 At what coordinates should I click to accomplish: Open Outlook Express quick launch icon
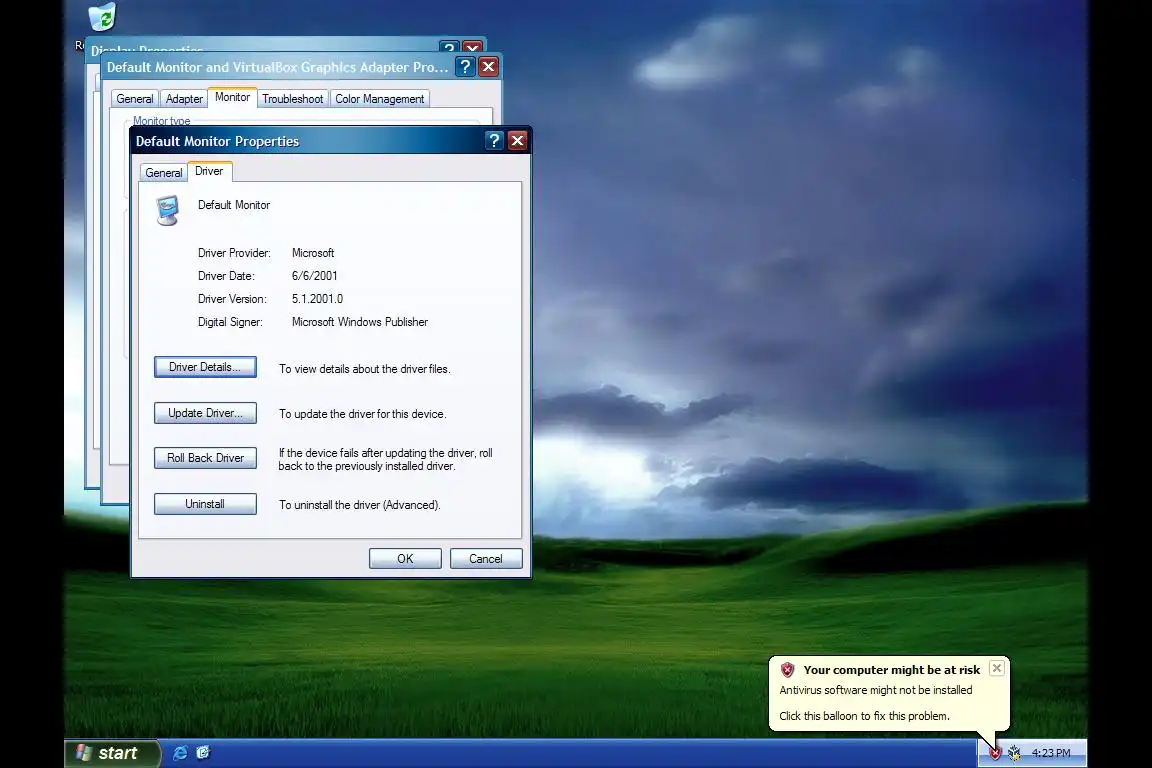(204, 753)
